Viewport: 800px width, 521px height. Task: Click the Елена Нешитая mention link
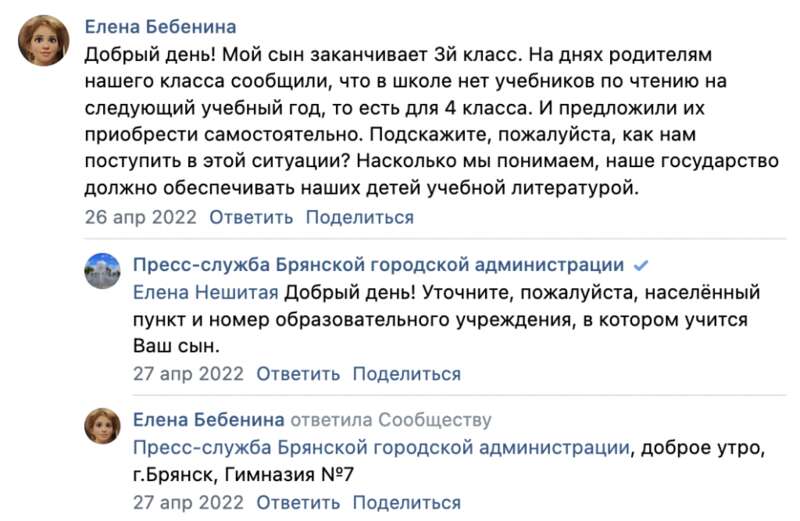tap(206, 293)
